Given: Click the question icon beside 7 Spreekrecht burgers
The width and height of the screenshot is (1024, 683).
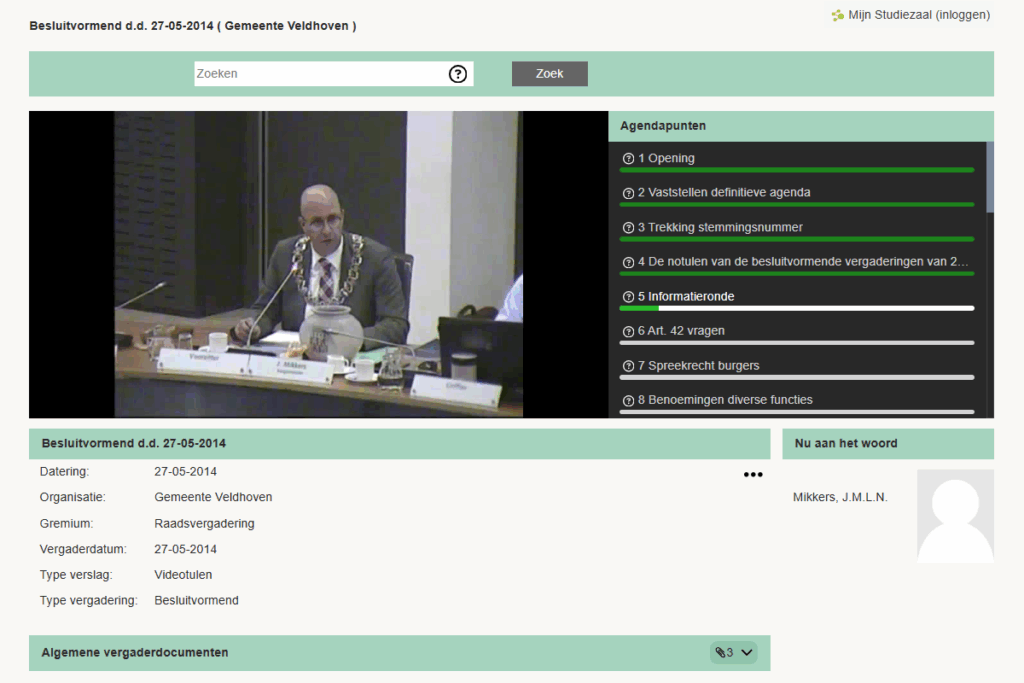Looking at the screenshot, I should (x=628, y=366).
